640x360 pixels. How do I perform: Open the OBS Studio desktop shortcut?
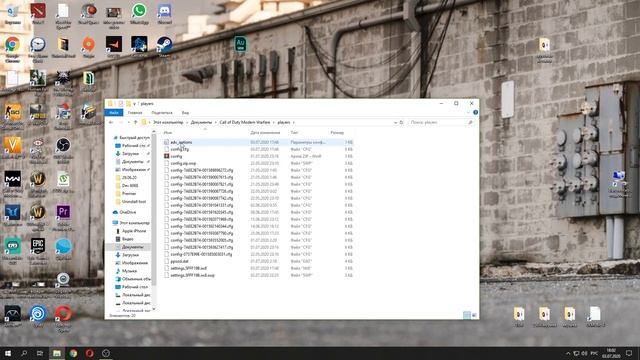pyautogui.click(x=63, y=148)
